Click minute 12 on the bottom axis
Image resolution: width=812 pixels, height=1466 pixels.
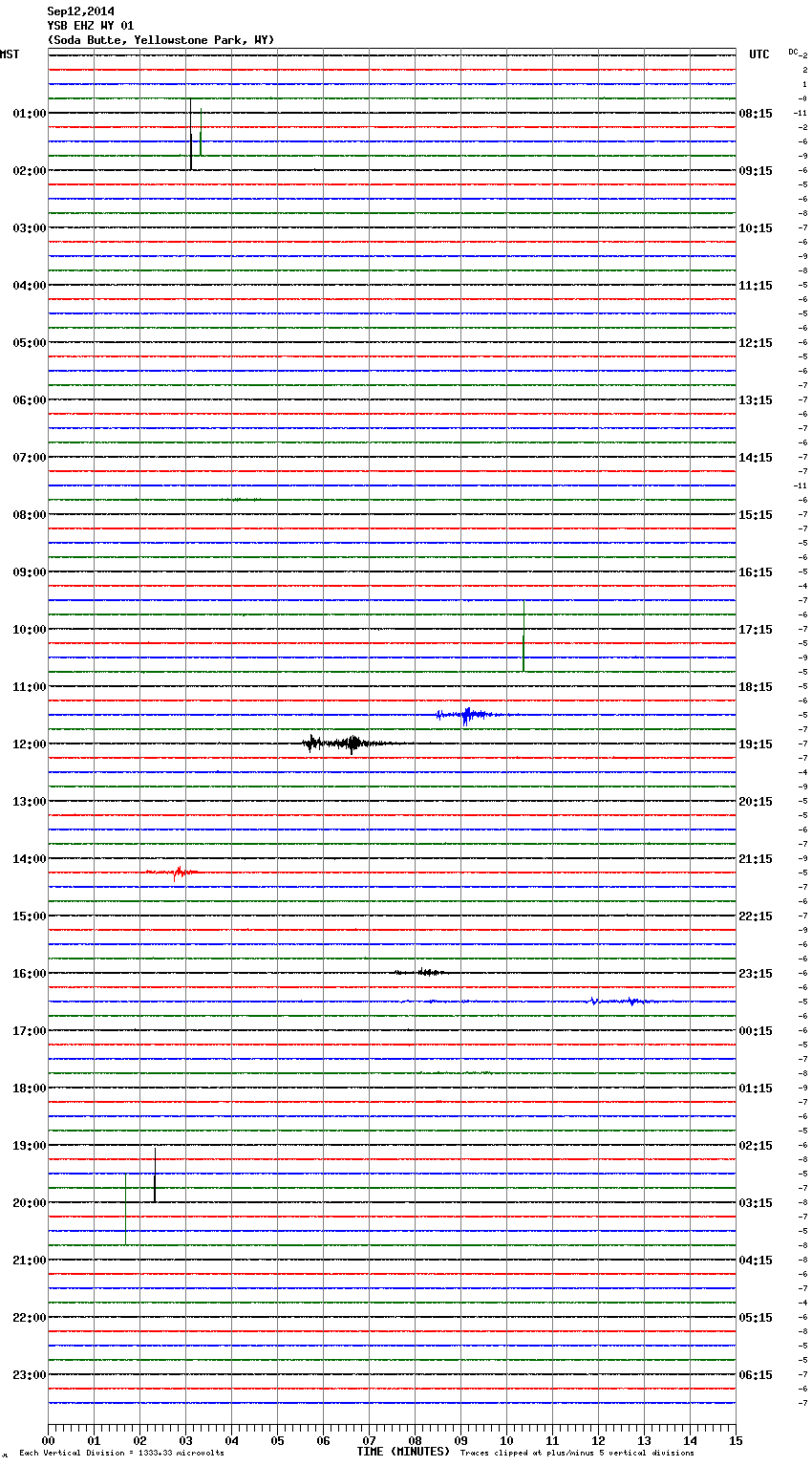(598, 1441)
